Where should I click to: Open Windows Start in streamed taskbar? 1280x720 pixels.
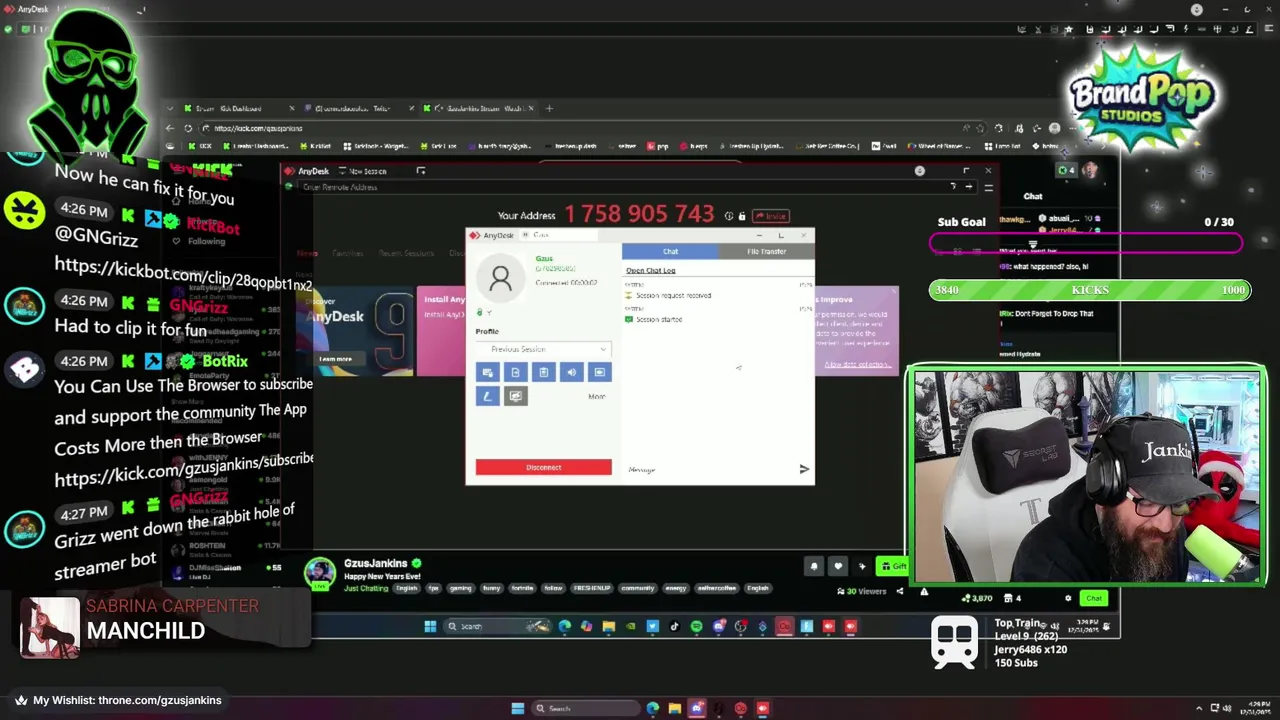click(430, 626)
